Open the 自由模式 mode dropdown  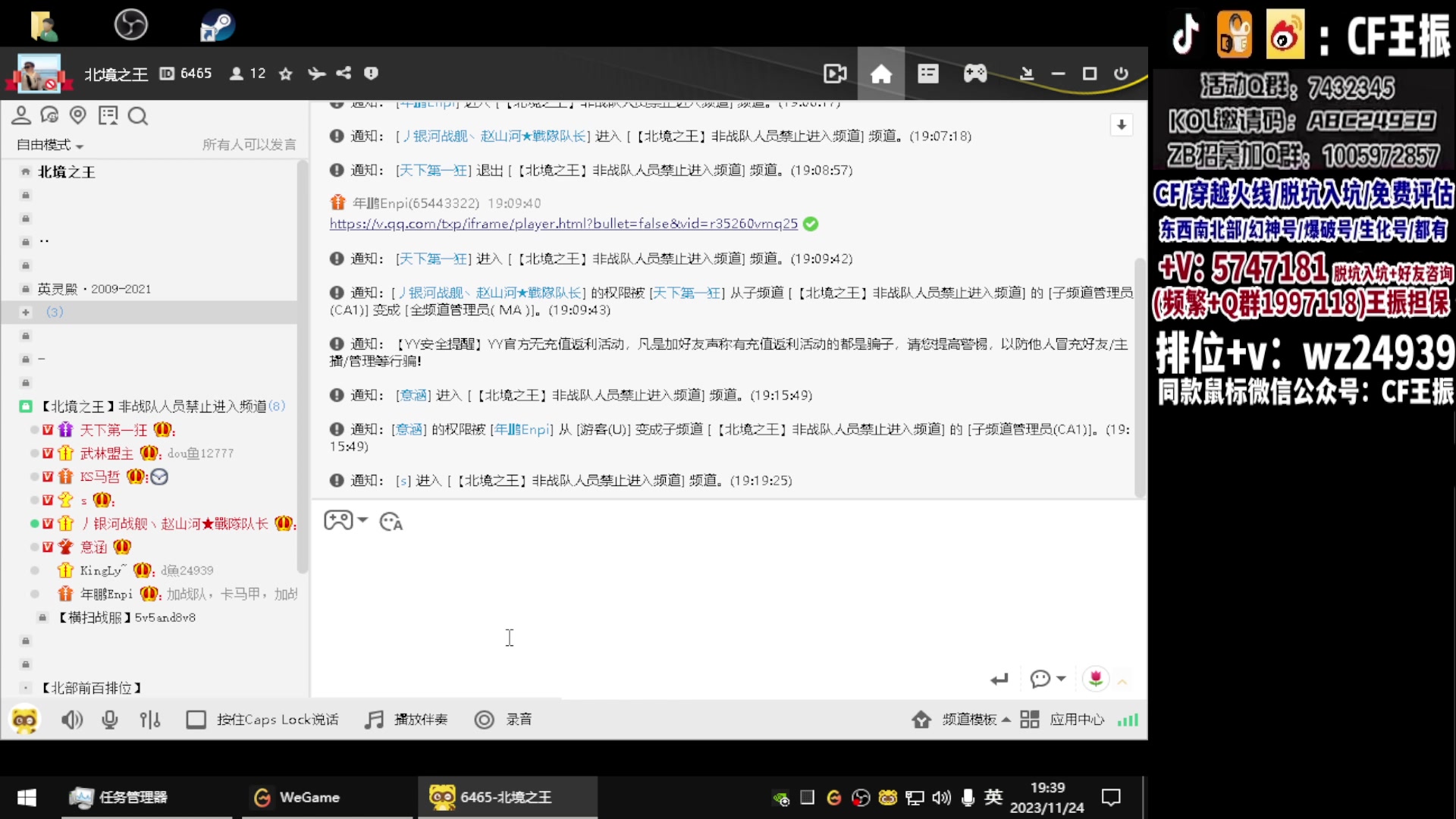(x=48, y=145)
